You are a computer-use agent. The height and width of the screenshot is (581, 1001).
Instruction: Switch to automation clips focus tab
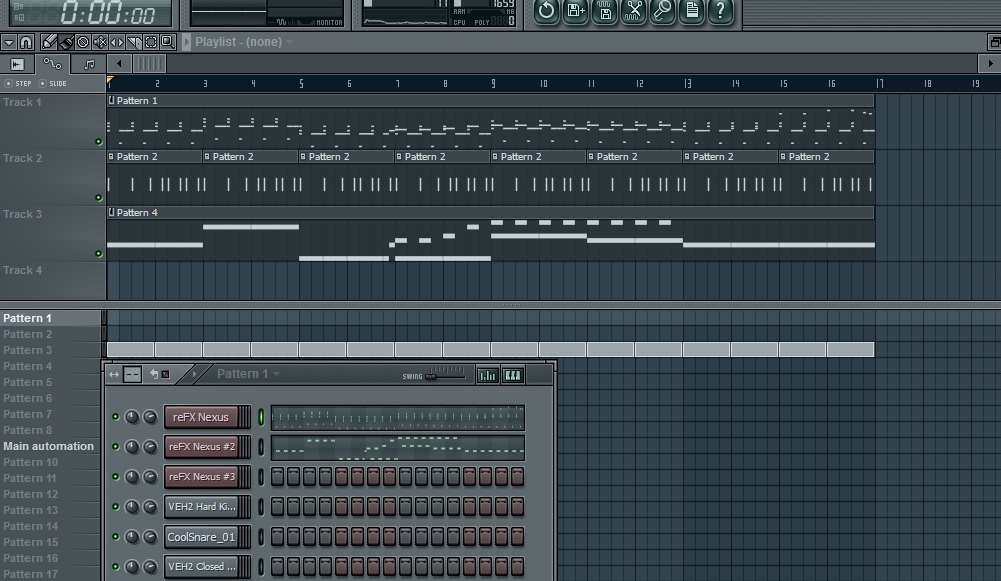(52, 64)
